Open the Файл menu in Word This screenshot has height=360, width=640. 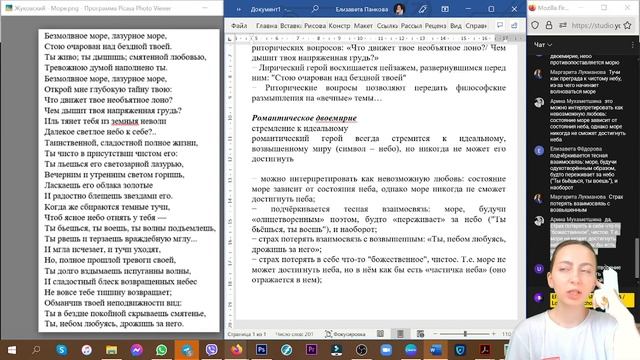[x=239, y=25]
